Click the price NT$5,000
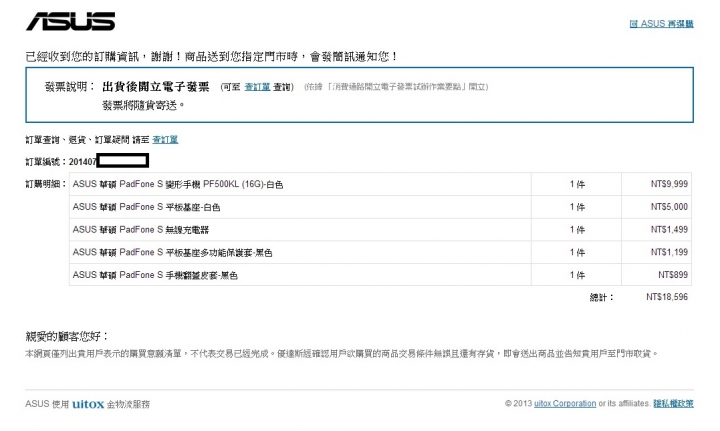The width and height of the screenshot is (720, 431). click(669, 207)
